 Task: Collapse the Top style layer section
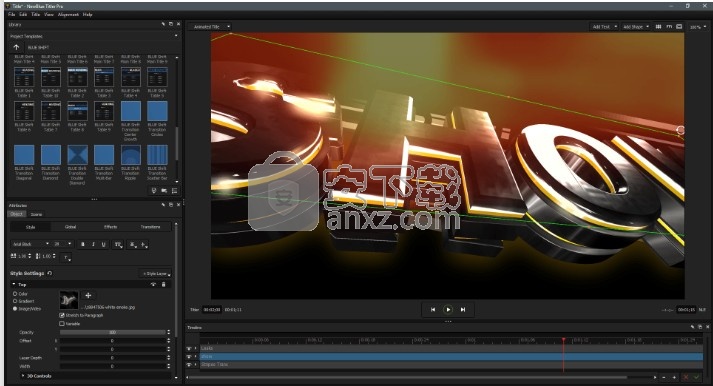tap(14, 285)
